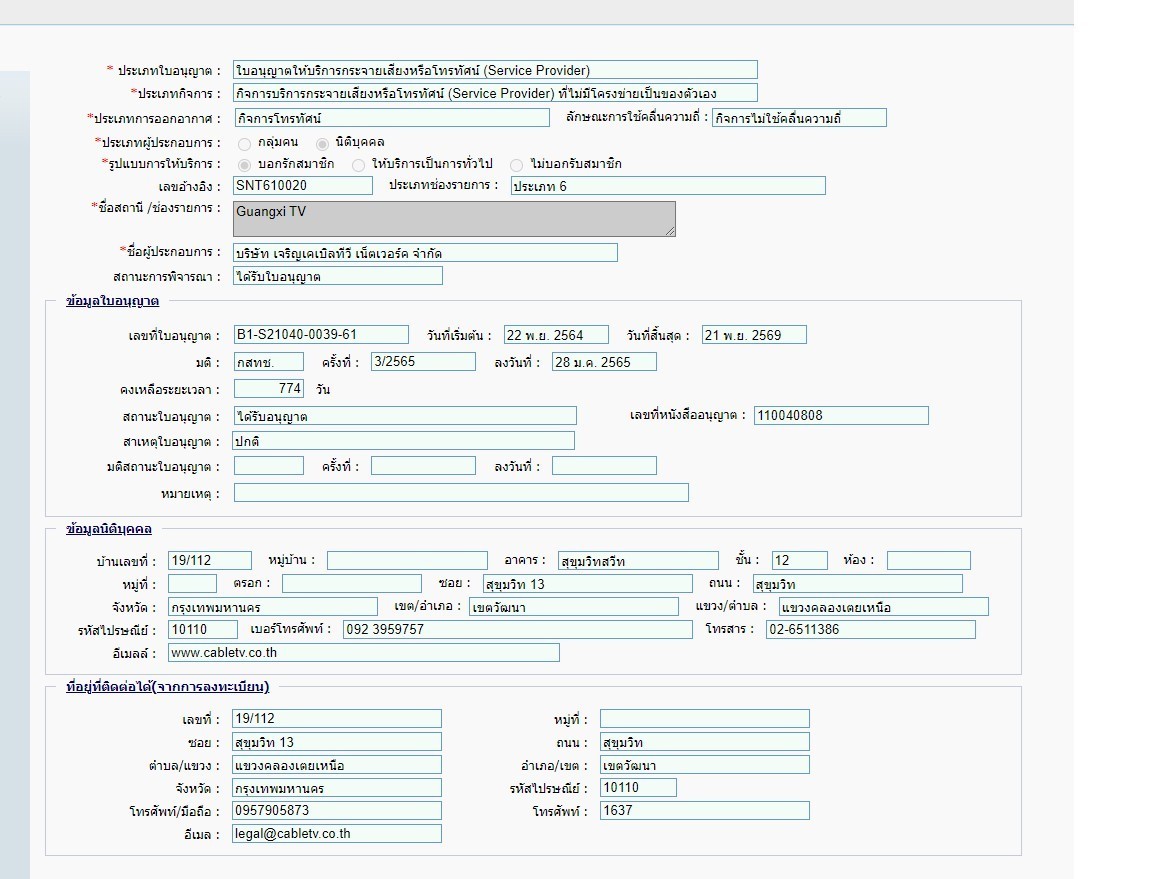Select ให้บริการเป็นการทั่วไป radio option

[359, 164]
